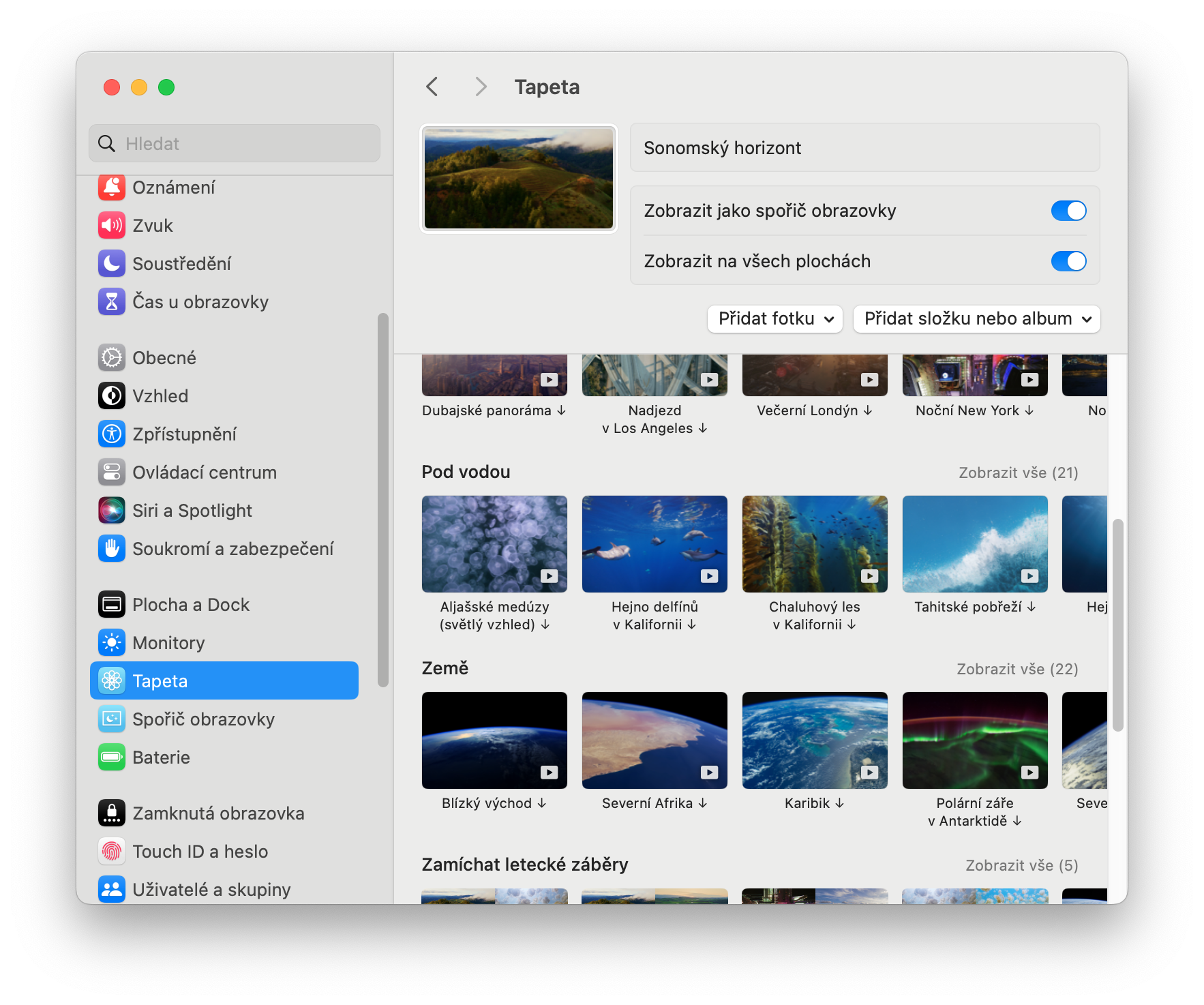Show all 21 Pod vodou wallpapers
The image size is (1204, 1005).
1018,472
